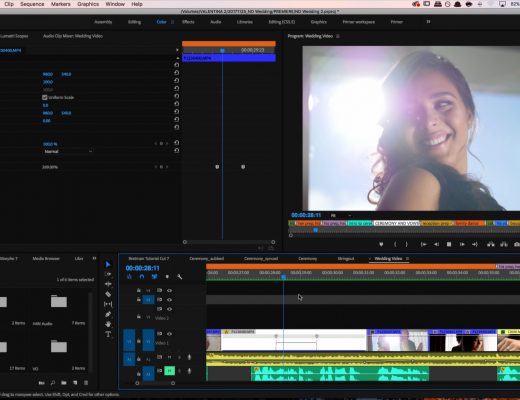Add marker in the Program monitor

[381, 244]
